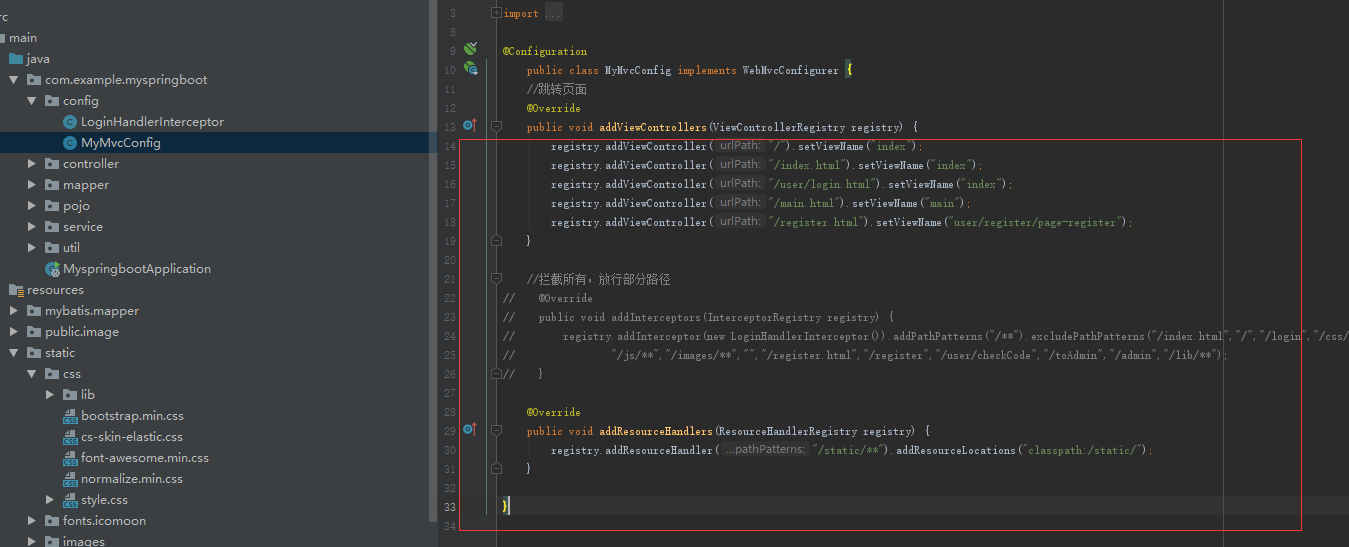Expand the style.css node arrow
The width and height of the screenshot is (1349, 547).
pyautogui.click(x=50, y=500)
